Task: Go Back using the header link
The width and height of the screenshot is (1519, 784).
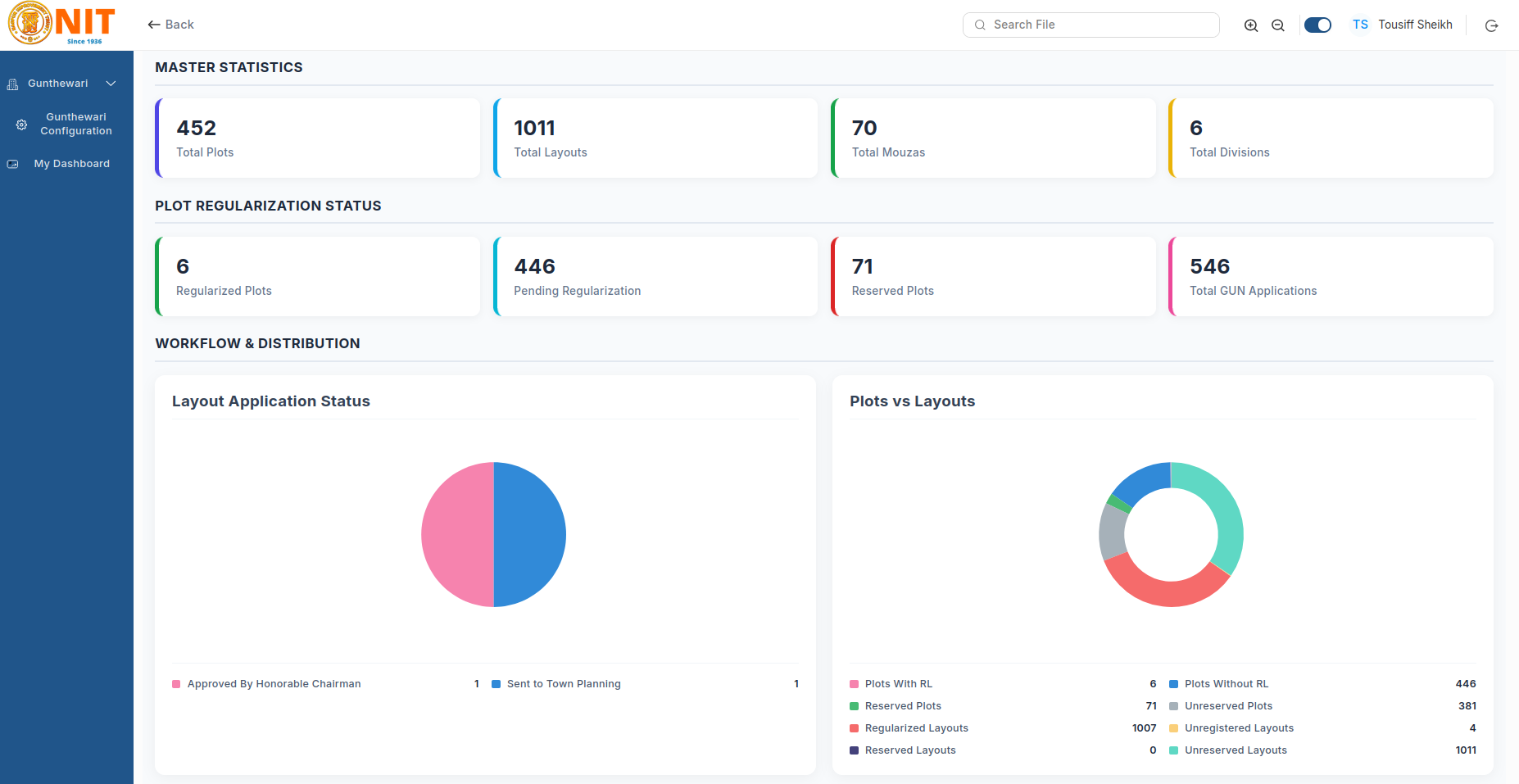Action: point(170,25)
